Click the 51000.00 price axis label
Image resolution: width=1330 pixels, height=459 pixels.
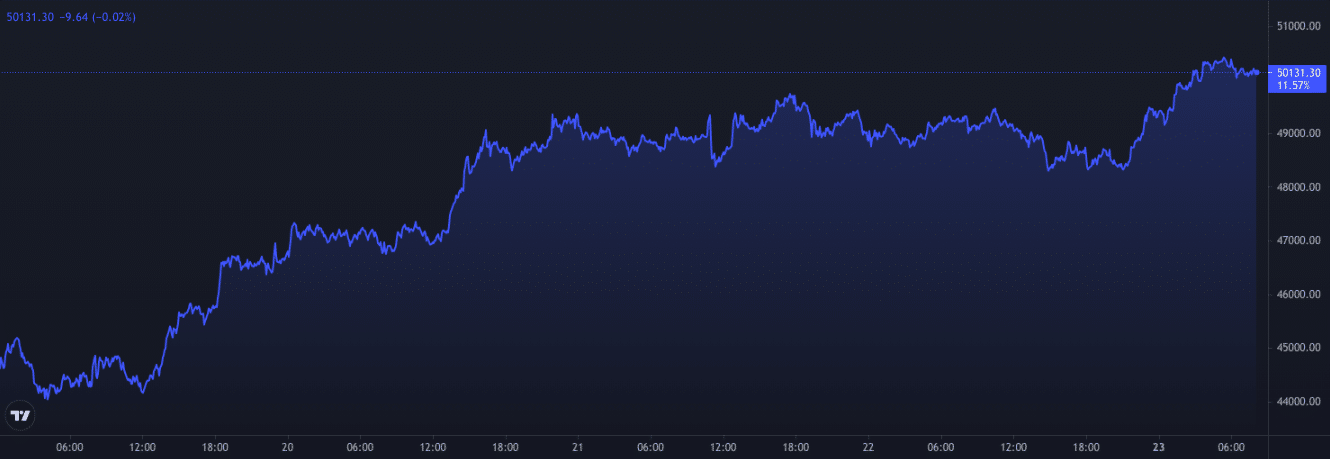pos(1297,26)
